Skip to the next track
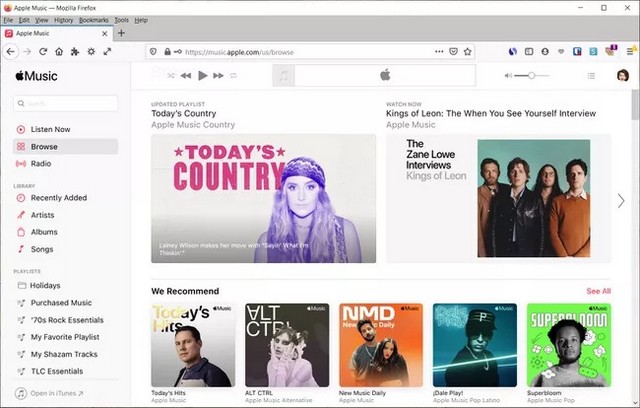 click(x=219, y=75)
